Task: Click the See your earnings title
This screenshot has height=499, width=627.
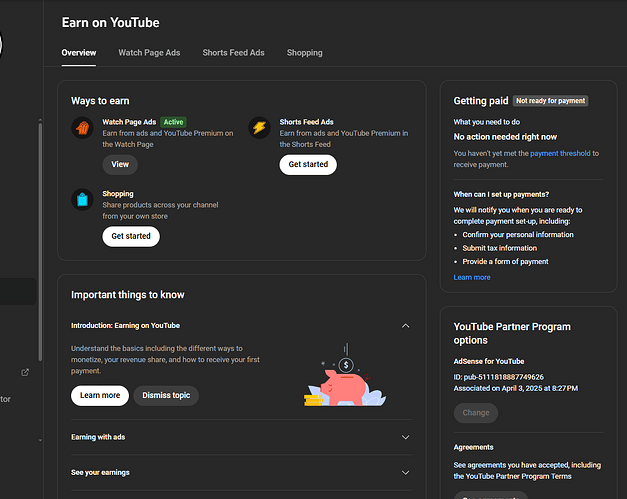Action: click(100, 472)
